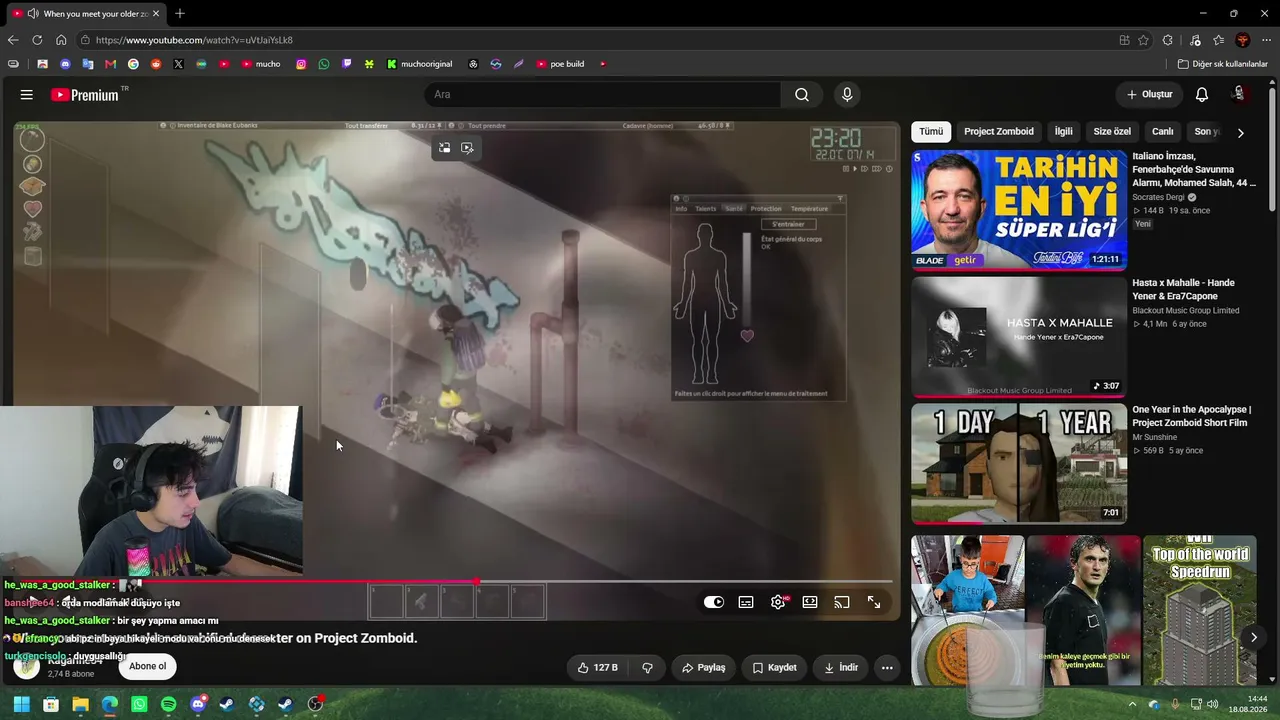Open the muchooriginal bookmark
This screenshot has width=1280, height=720.
(419, 64)
